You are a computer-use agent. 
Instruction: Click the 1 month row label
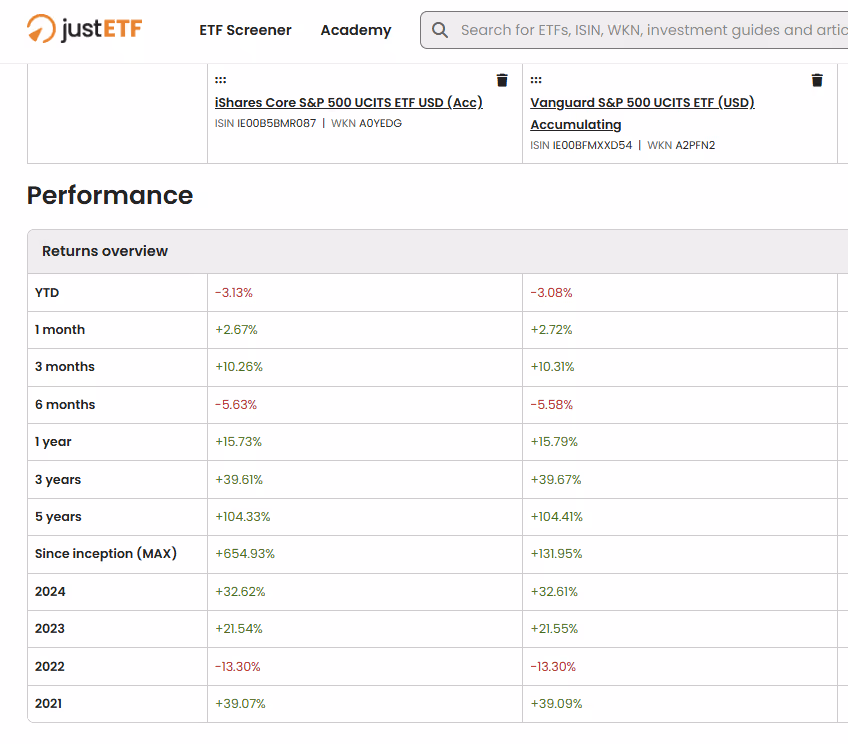pyautogui.click(x=60, y=330)
